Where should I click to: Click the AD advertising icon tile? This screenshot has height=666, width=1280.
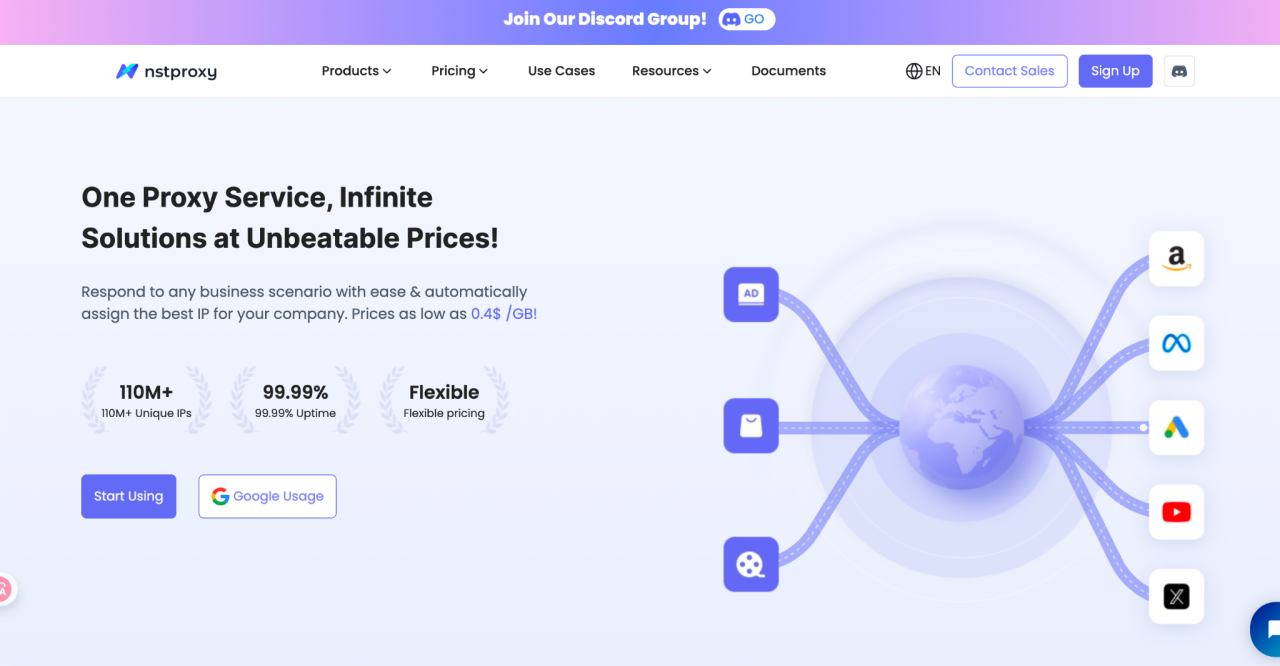(751, 294)
